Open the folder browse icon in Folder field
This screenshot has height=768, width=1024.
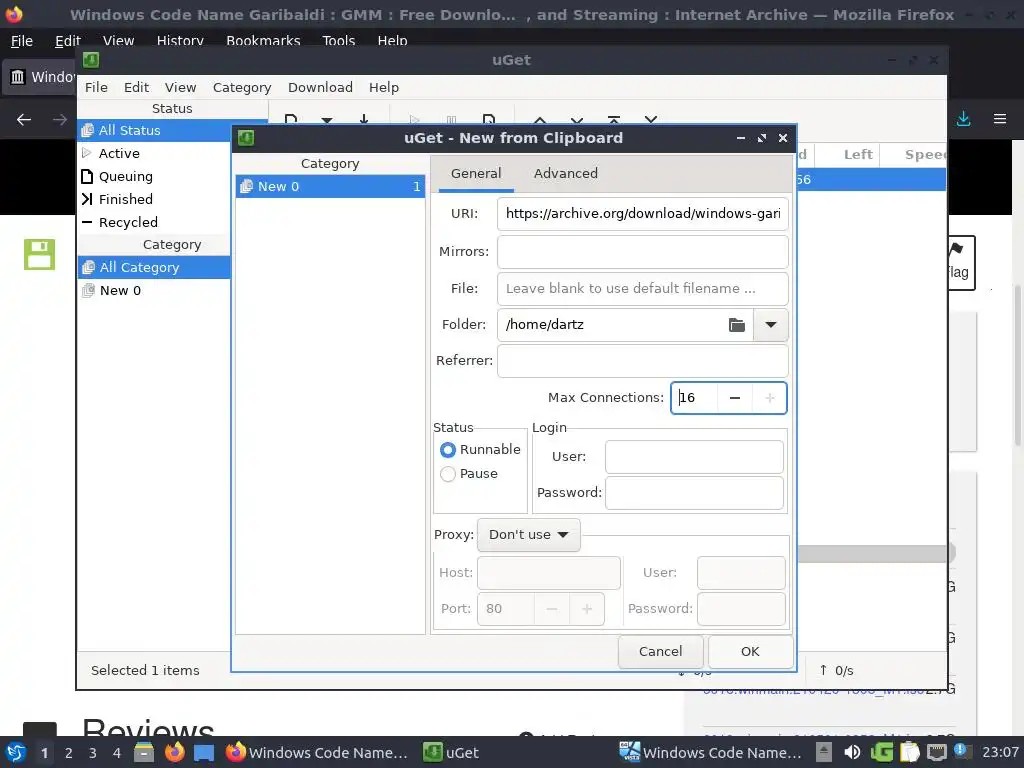click(x=737, y=325)
